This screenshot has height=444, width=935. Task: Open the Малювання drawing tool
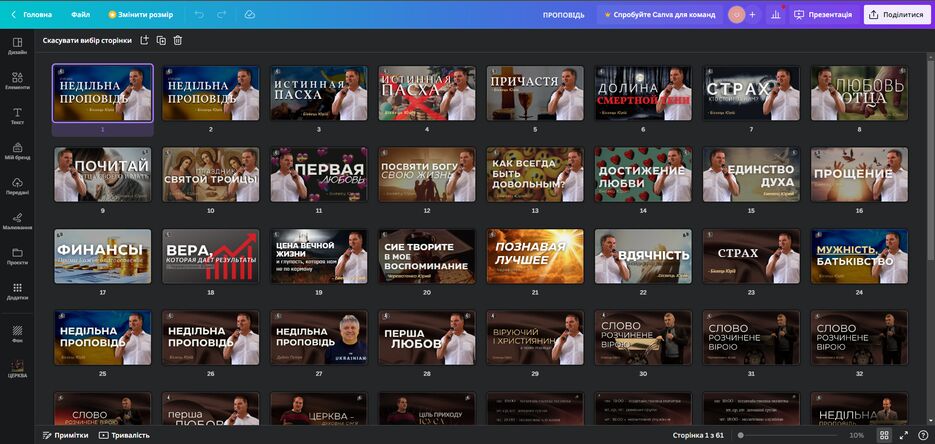[x=17, y=221]
